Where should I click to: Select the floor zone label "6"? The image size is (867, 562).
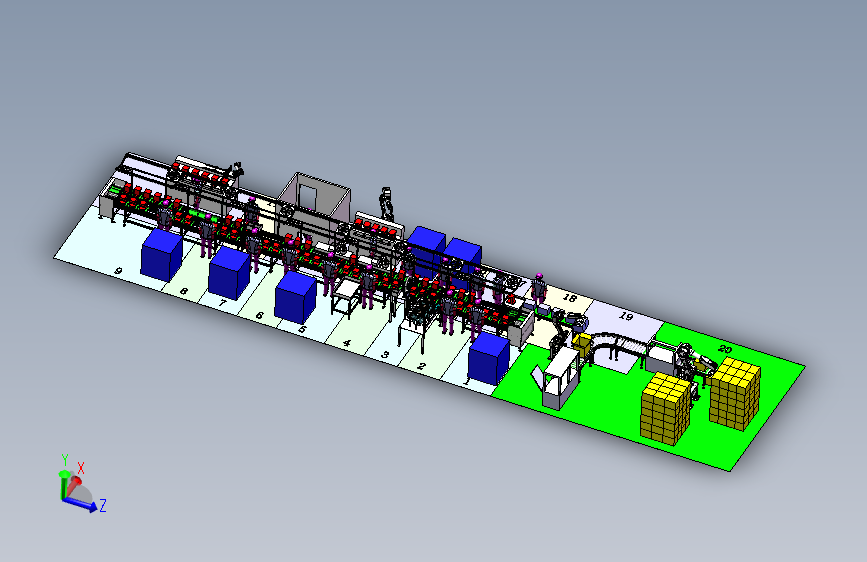tap(259, 316)
